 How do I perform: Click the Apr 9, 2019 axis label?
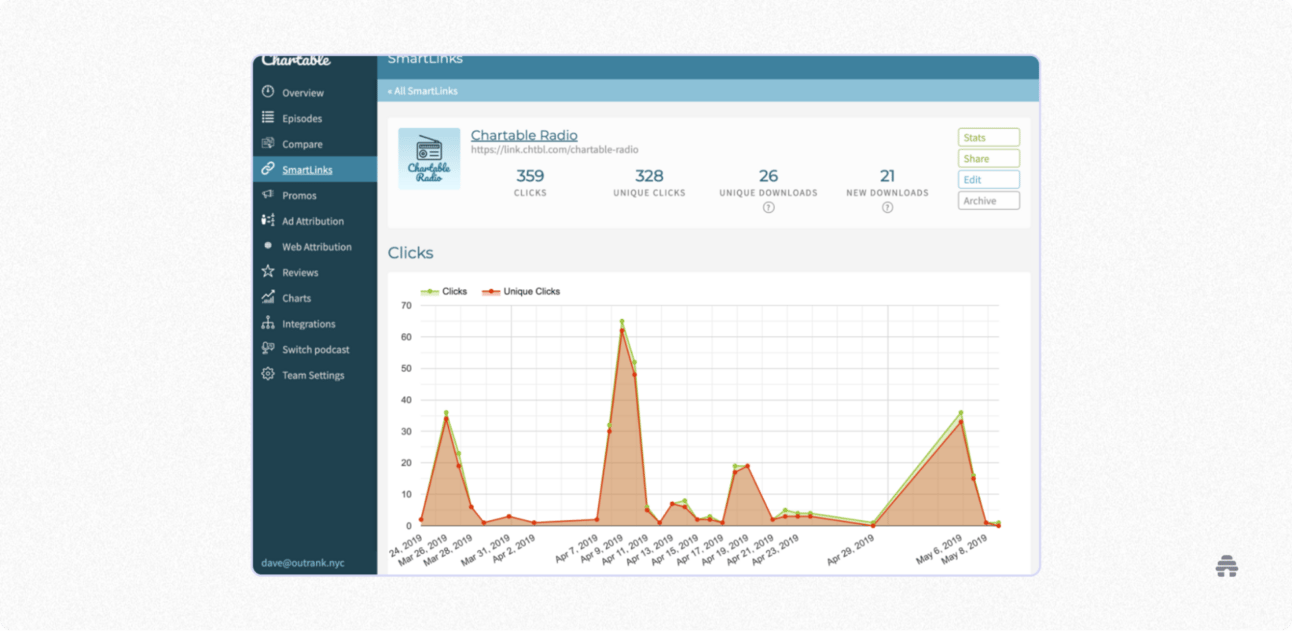tap(600, 550)
